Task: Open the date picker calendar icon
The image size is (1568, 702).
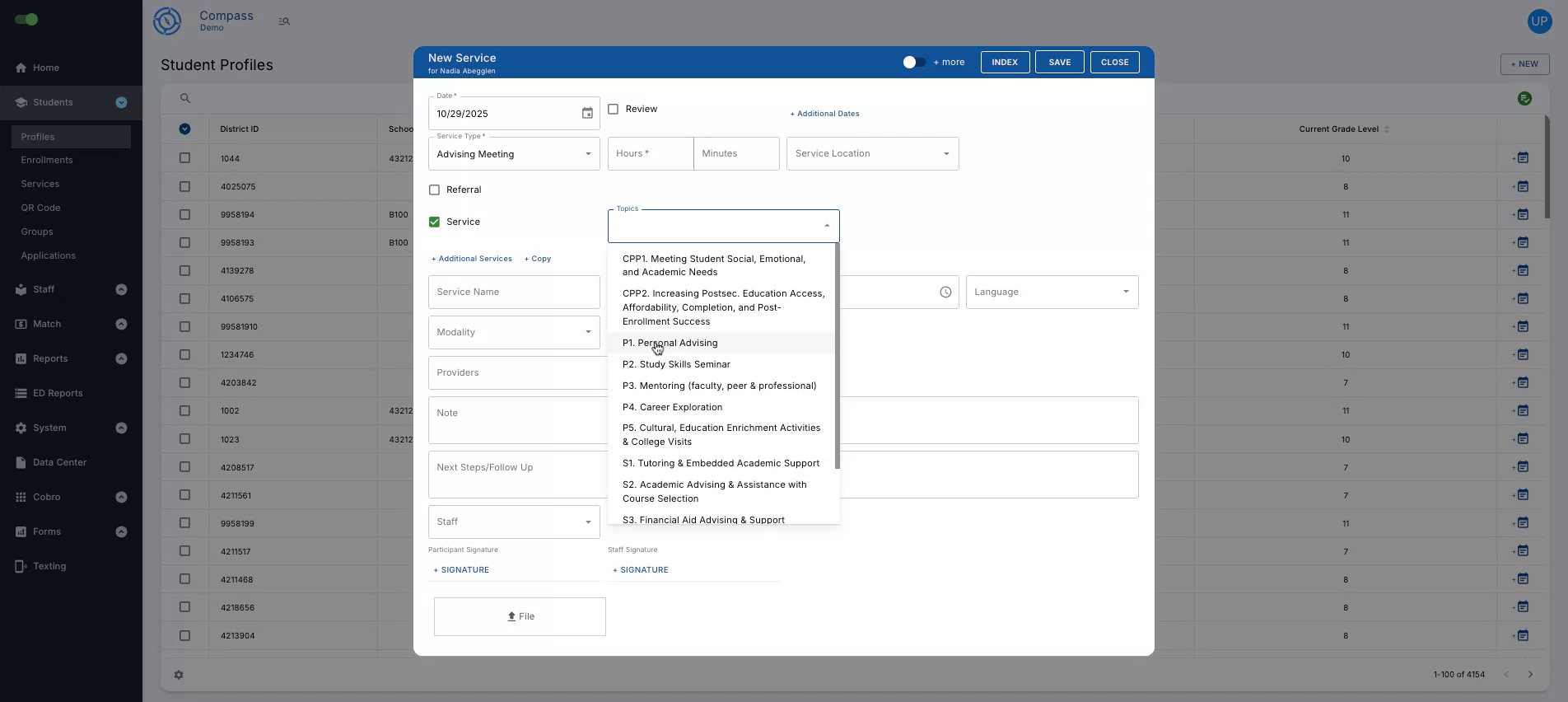Action: pyautogui.click(x=587, y=114)
